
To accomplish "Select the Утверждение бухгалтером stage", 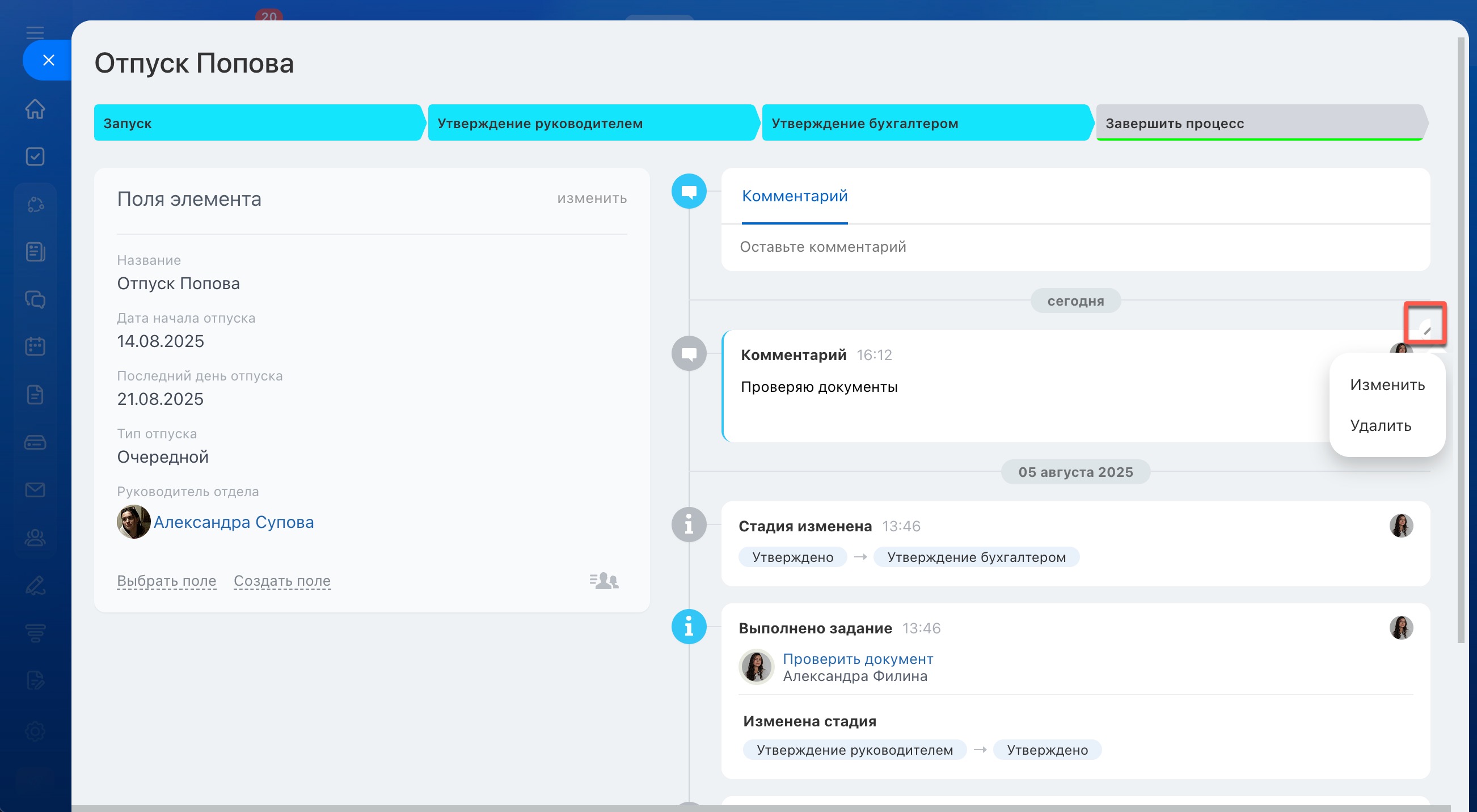I will [x=923, y=123].
